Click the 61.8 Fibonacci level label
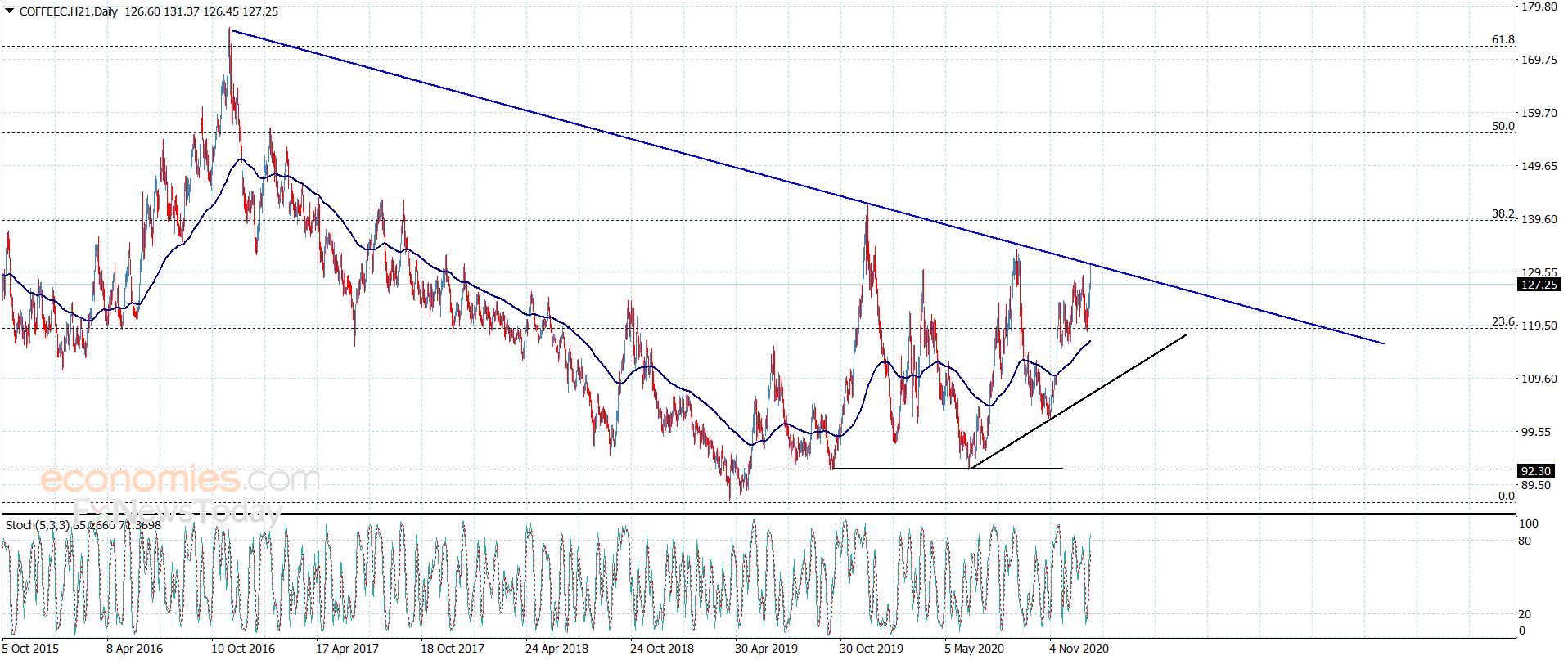Image resolution: width=1568 pixels, height=660 pixels. click(1503, 39)
